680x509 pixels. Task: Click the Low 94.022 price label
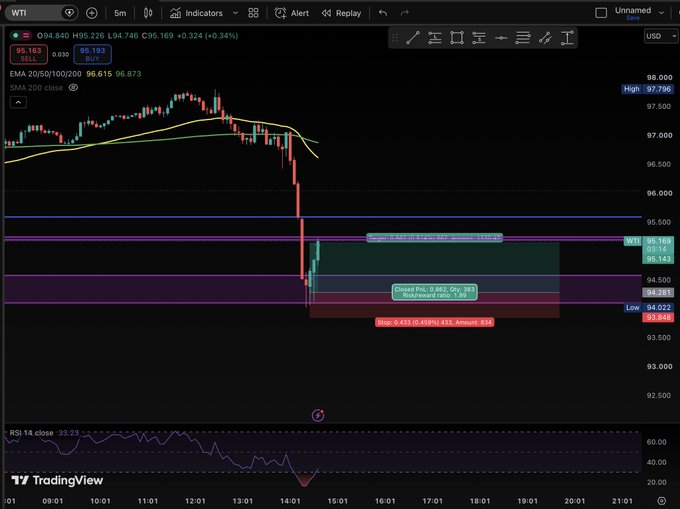[x=649, y=307]
